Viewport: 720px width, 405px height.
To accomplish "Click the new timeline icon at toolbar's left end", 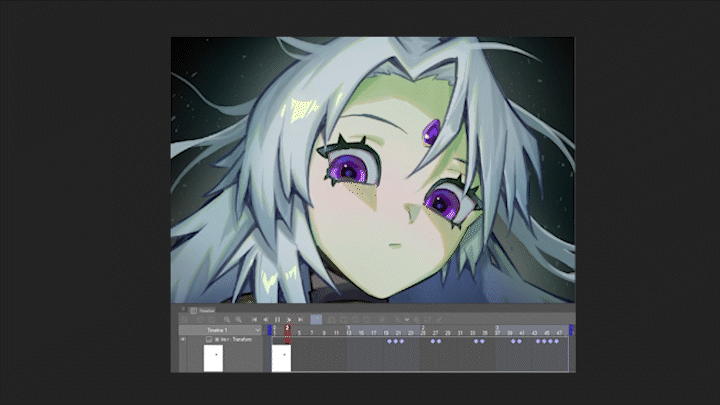I will 184,320.
